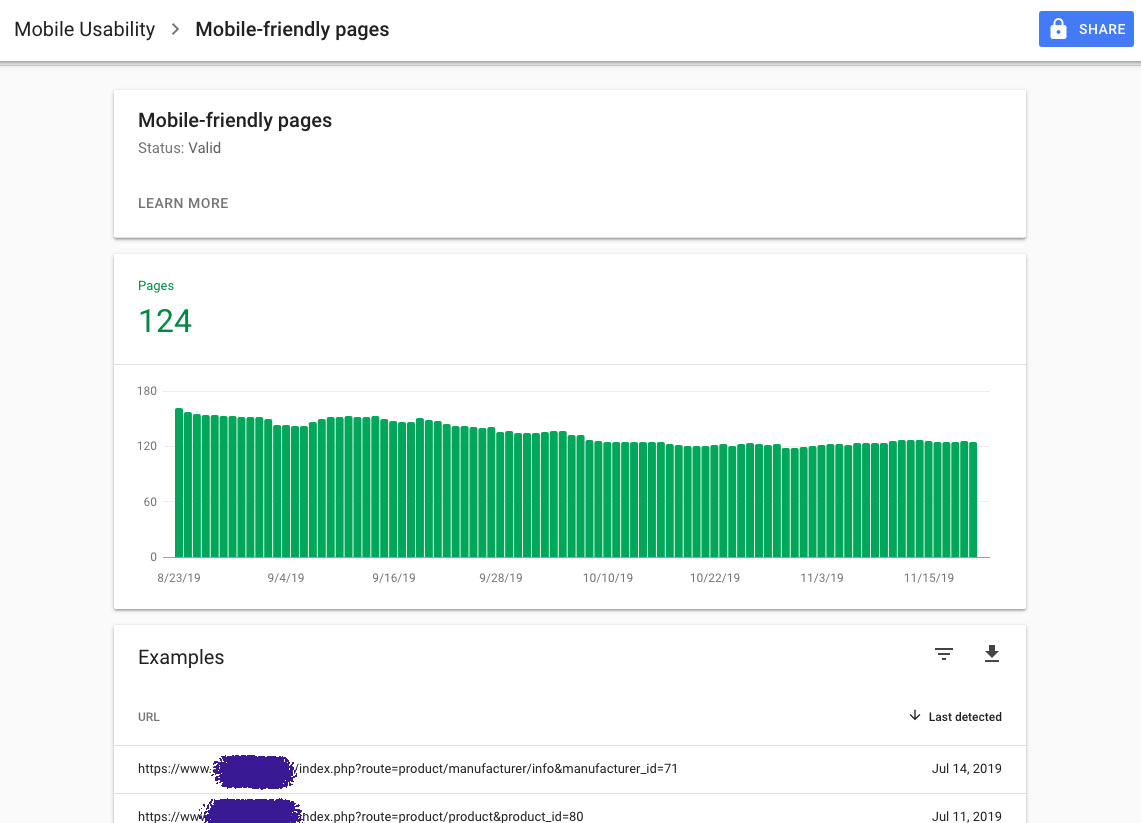Image resolution: width=1141 pixels, height=823 pixels.
Task: Click the Pages 124 metric
Action: [x=165, y=321]
